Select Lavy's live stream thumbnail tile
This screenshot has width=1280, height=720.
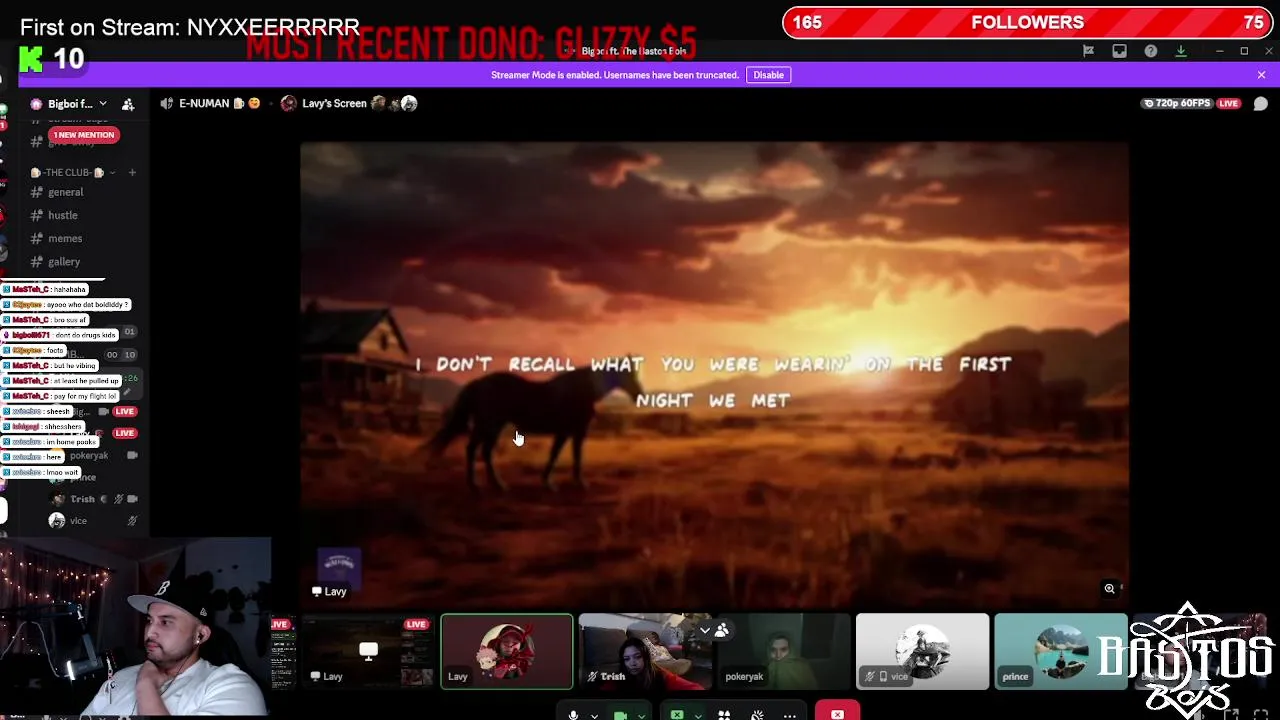point(369,651)
